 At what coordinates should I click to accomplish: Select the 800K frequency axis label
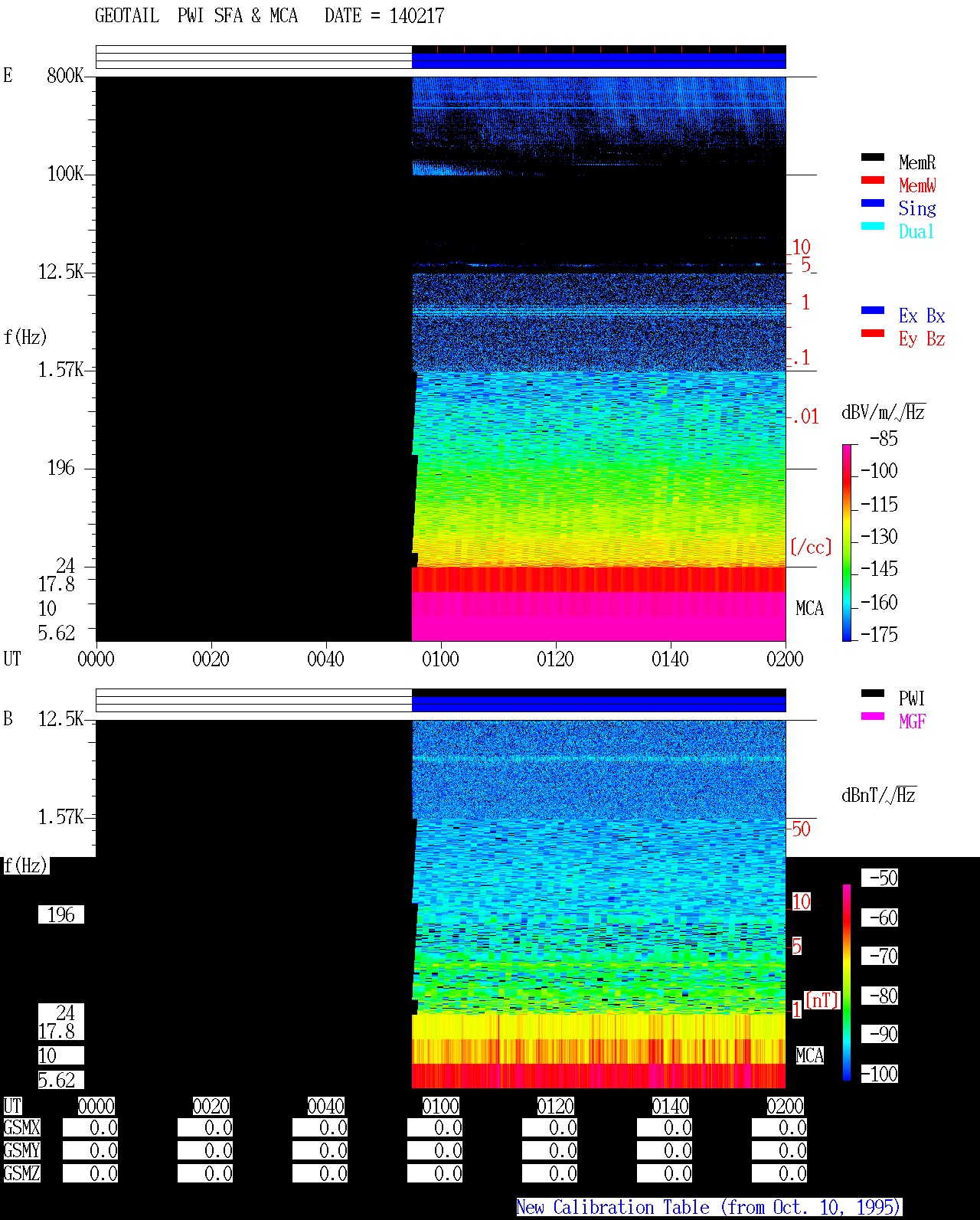click(x=65, y=75)
